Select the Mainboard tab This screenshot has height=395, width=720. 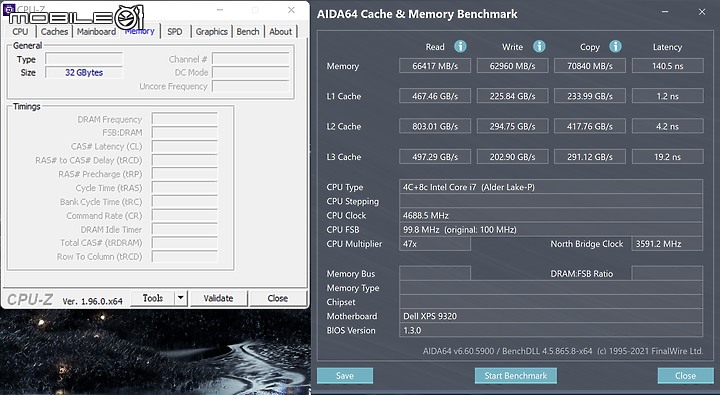coord(96,32)
